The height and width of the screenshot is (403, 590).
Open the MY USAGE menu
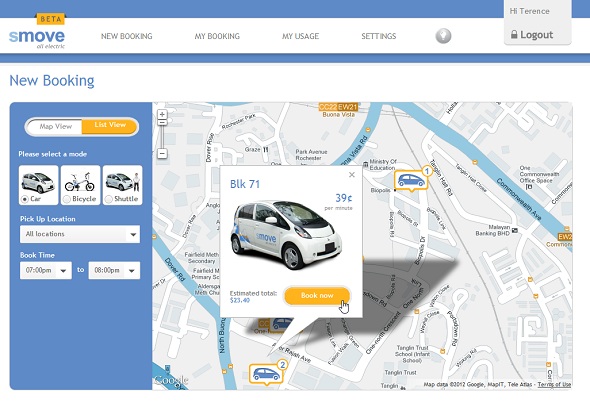pyautogui.click(x=301, y=36)
